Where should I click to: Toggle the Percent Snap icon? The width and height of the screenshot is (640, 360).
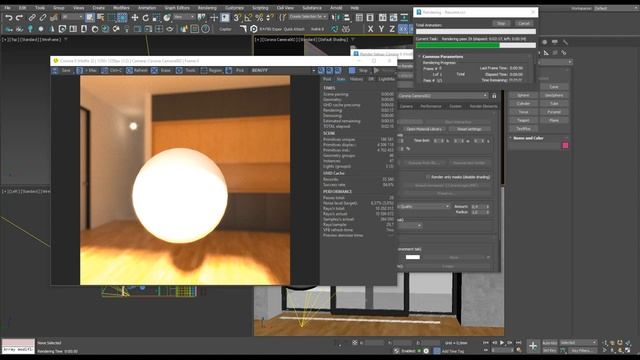click(x=259, y=18)
